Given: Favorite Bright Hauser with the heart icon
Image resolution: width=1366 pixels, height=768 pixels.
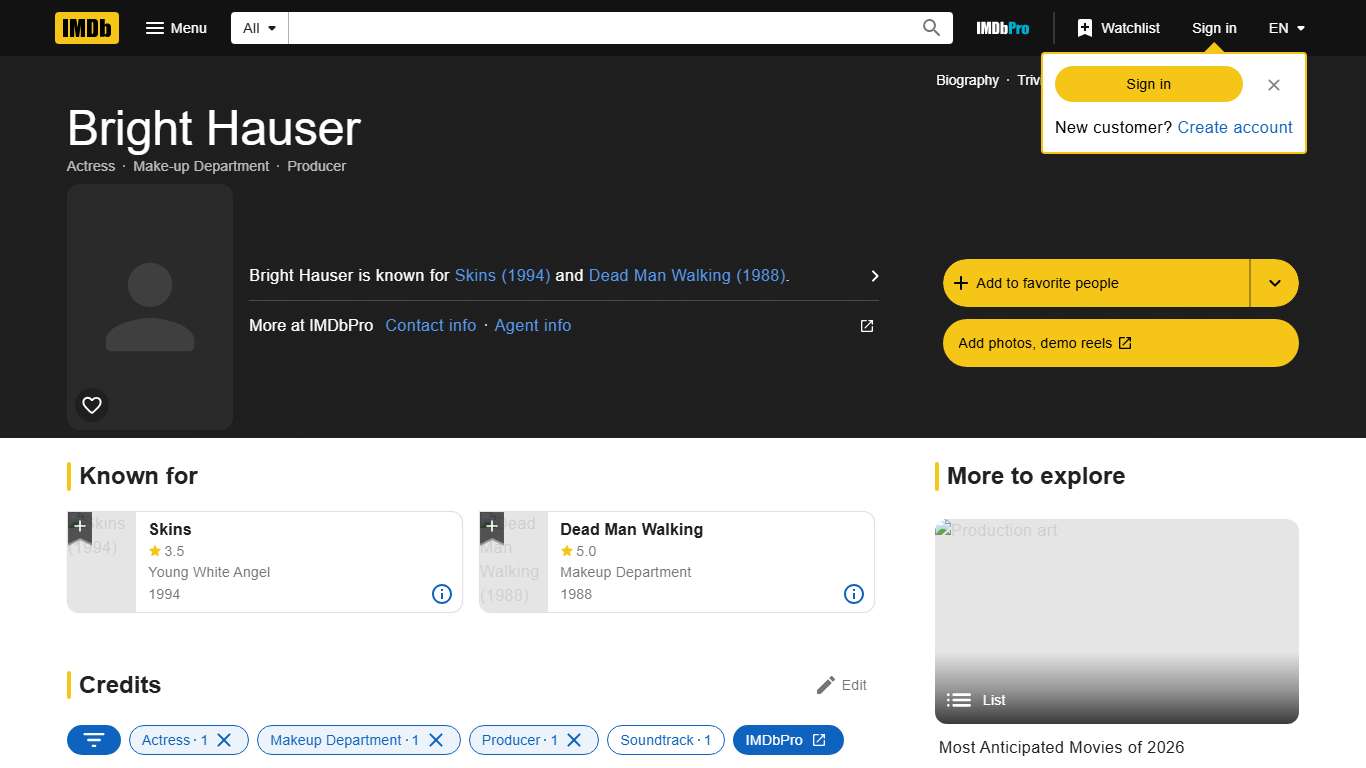Looking at the screenshot, I should click(x=91, y=404).
